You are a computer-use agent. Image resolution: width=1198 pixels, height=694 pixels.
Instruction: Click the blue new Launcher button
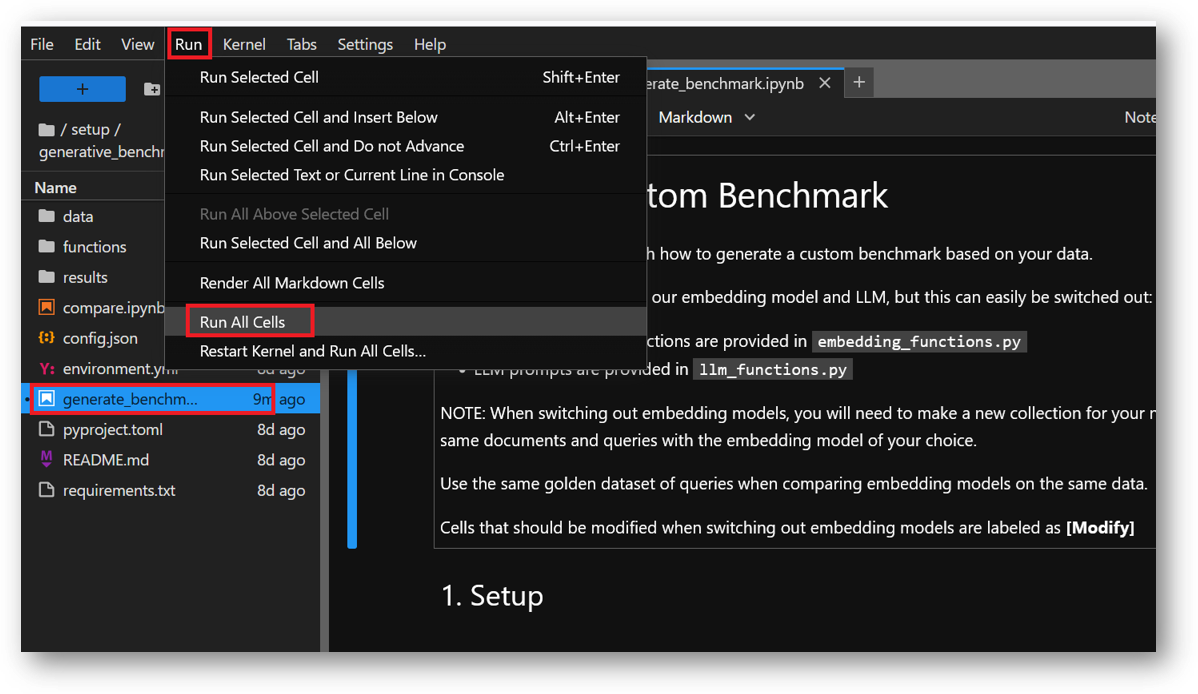click(81, 88)
